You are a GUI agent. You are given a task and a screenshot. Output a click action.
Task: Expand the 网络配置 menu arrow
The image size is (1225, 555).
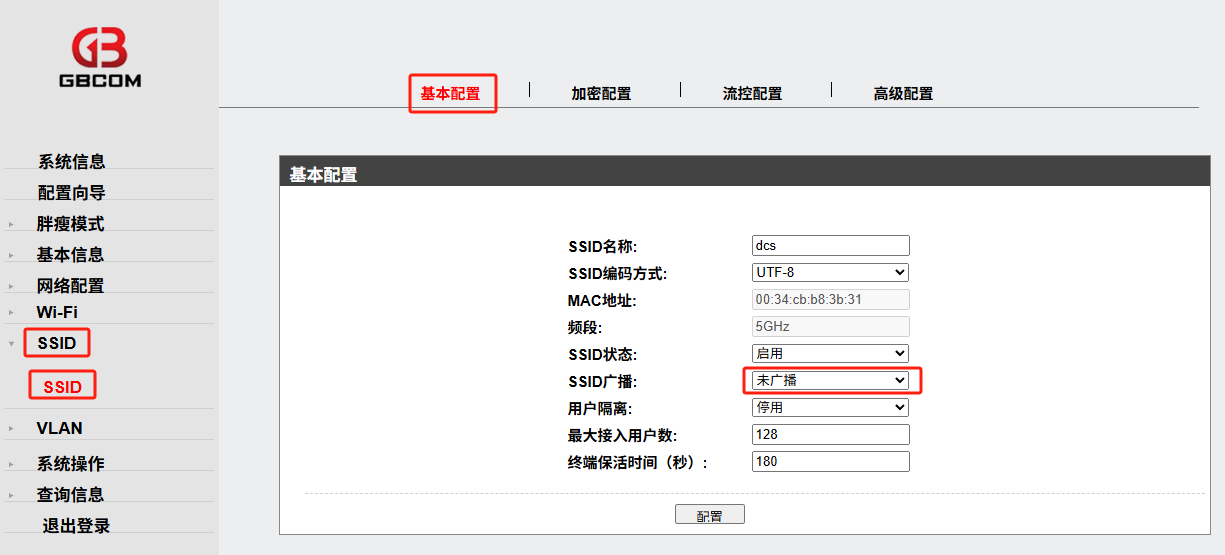tap(11, 287)
